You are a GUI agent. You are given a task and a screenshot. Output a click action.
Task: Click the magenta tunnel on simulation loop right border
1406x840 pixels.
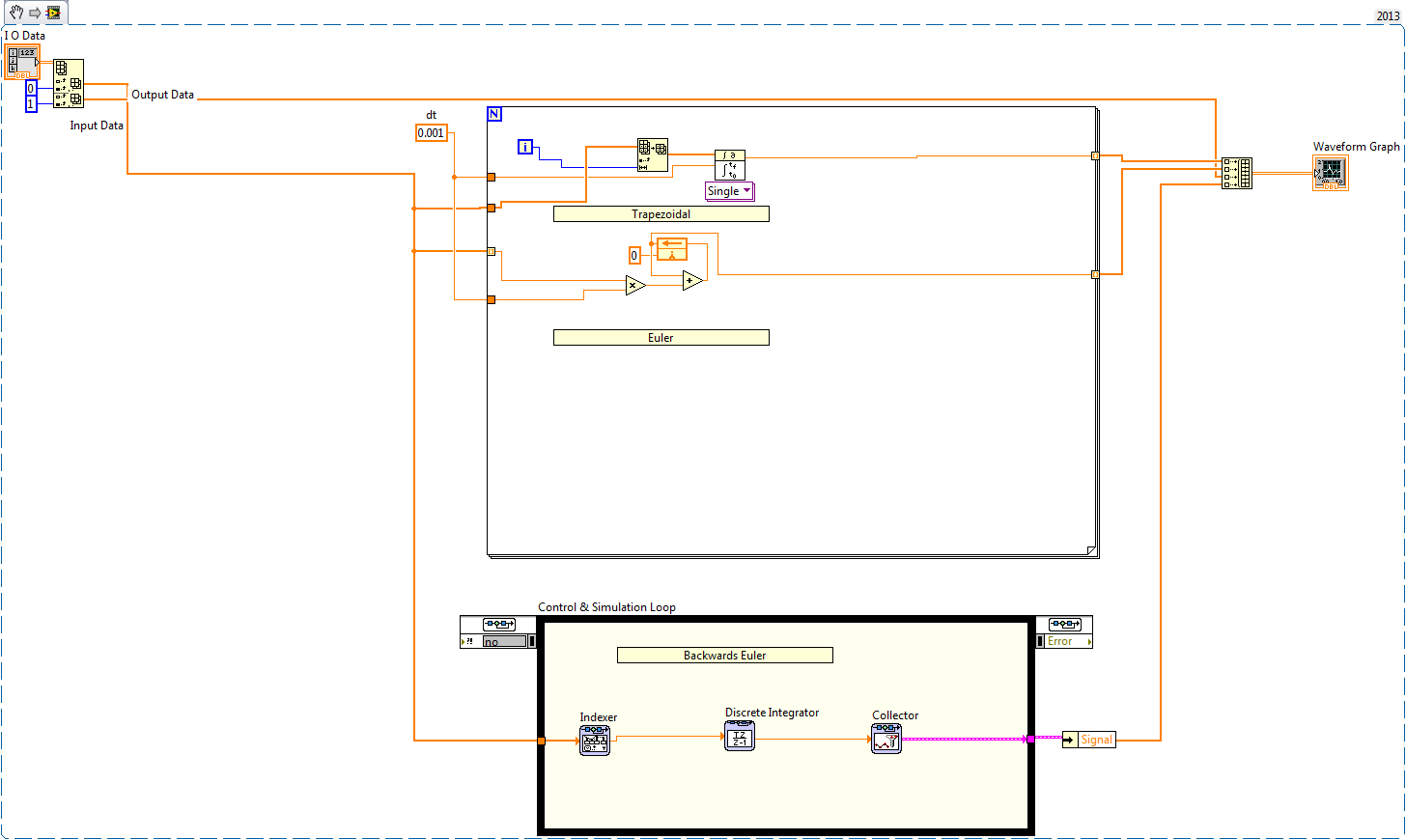[x=1030, y=739]
